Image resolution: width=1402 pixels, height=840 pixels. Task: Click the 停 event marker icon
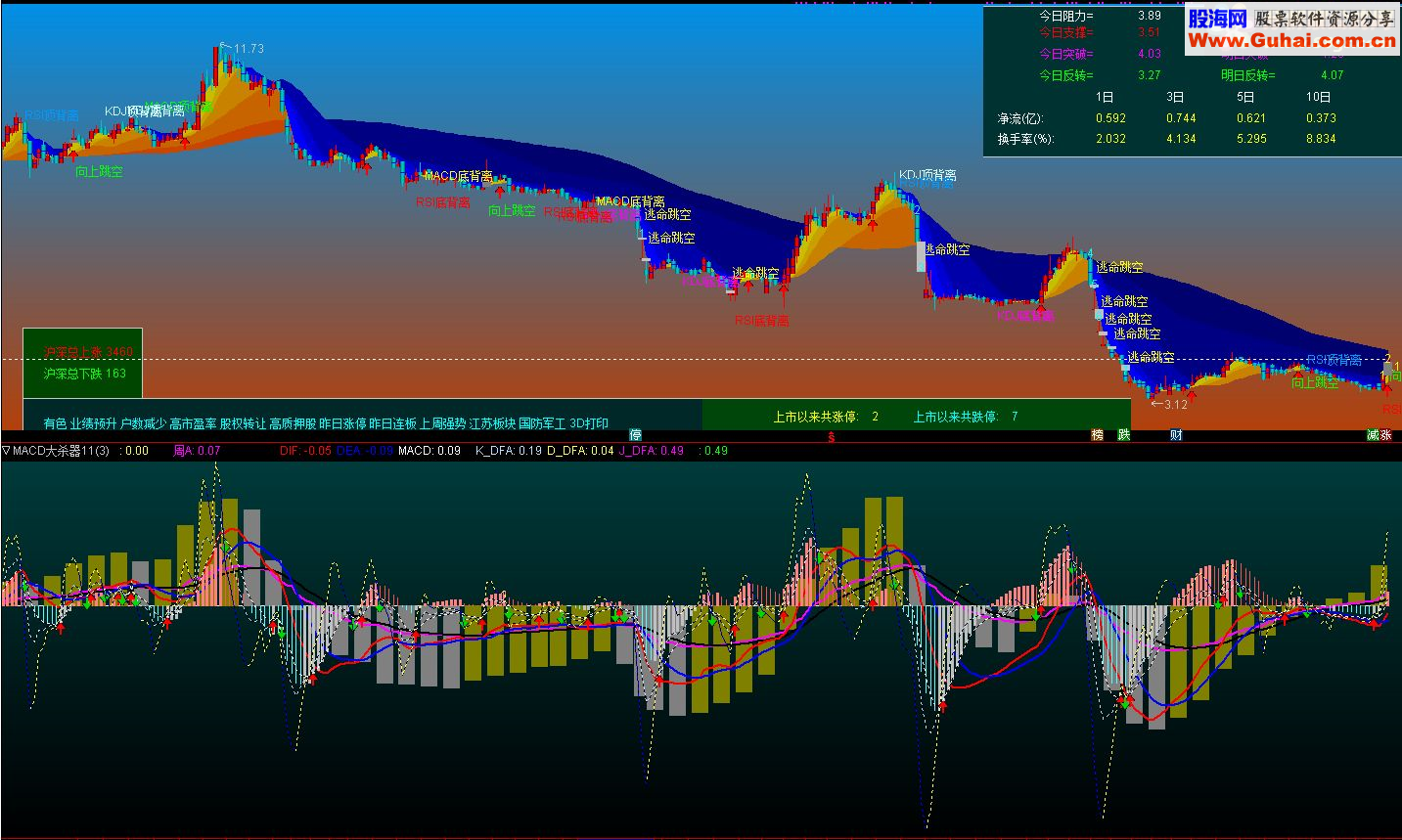(635, 435)
